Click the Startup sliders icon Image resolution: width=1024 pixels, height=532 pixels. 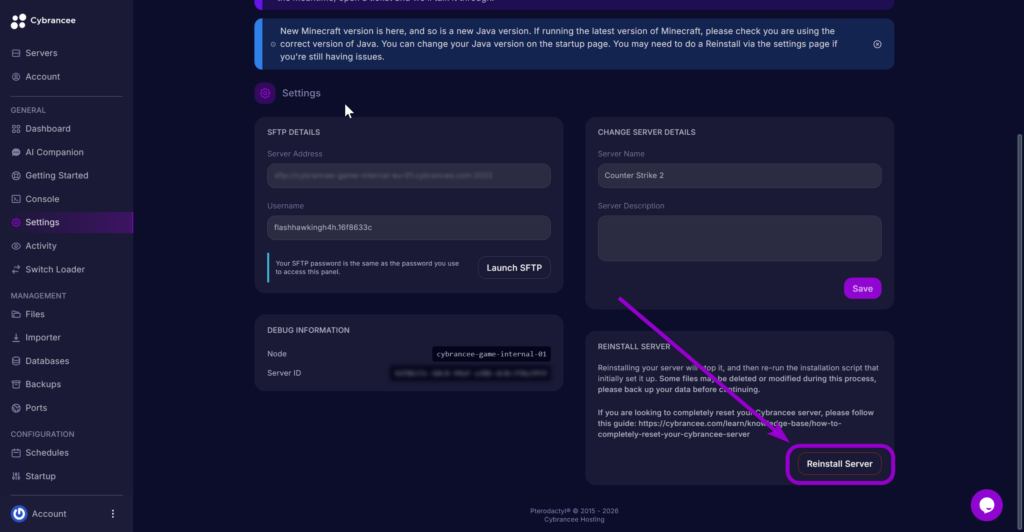click(16, 476)
